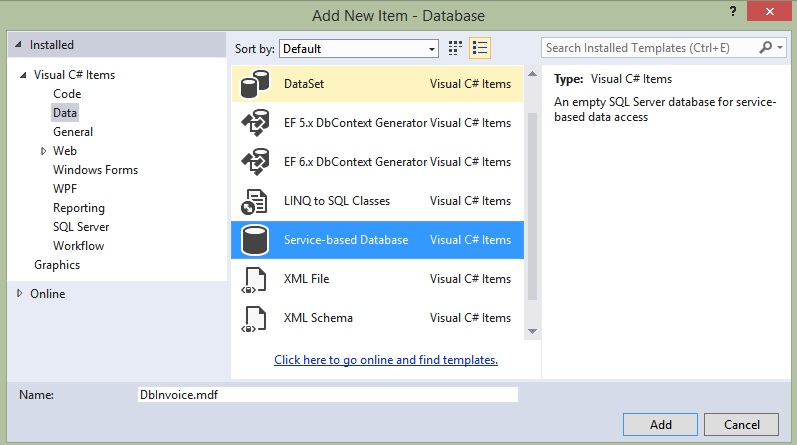Open the Sort by Default dropdown
The width and height of the screenshot is (797, 445).
click(x=359, y=48)
